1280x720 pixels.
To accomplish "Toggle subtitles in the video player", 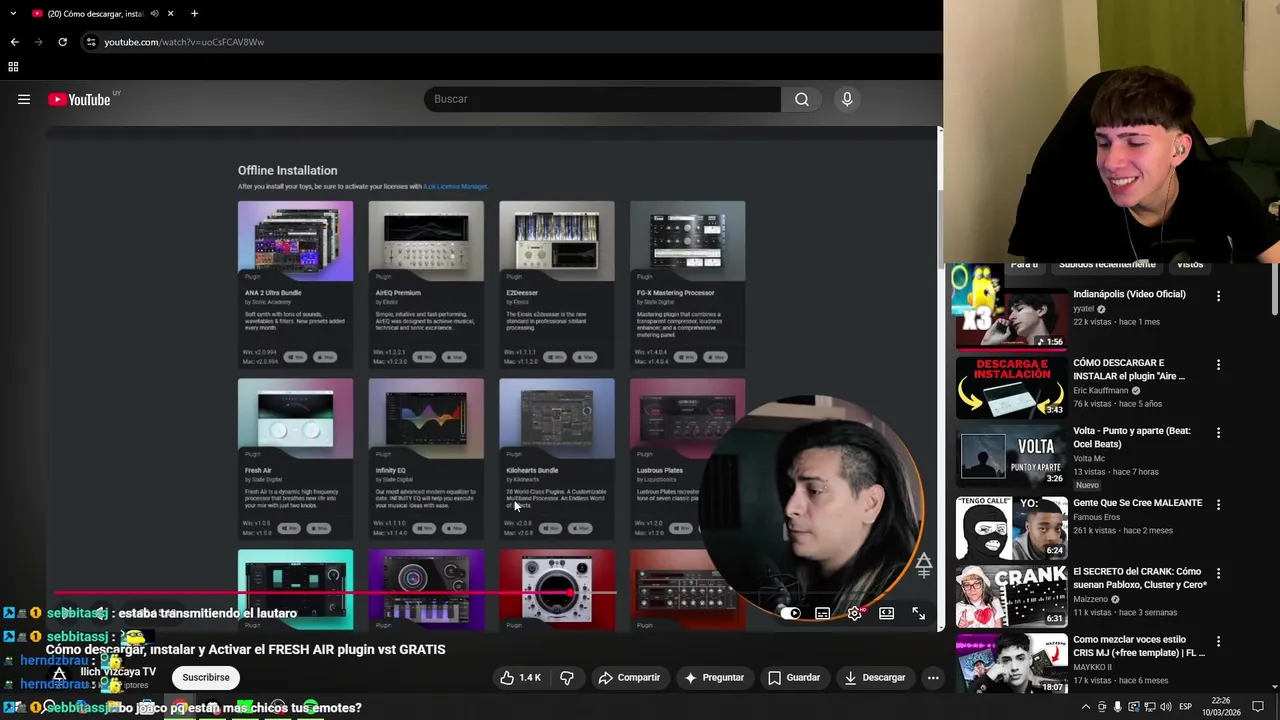I will pos(822,613).
